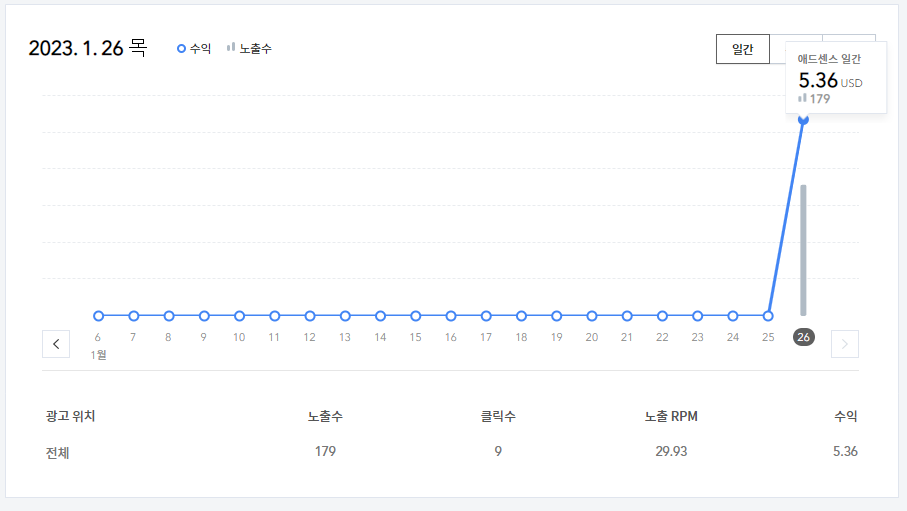This screenshot has height=511, width=907.
Task: Select the revenue data point for day 6
Action: coord(98,316)
